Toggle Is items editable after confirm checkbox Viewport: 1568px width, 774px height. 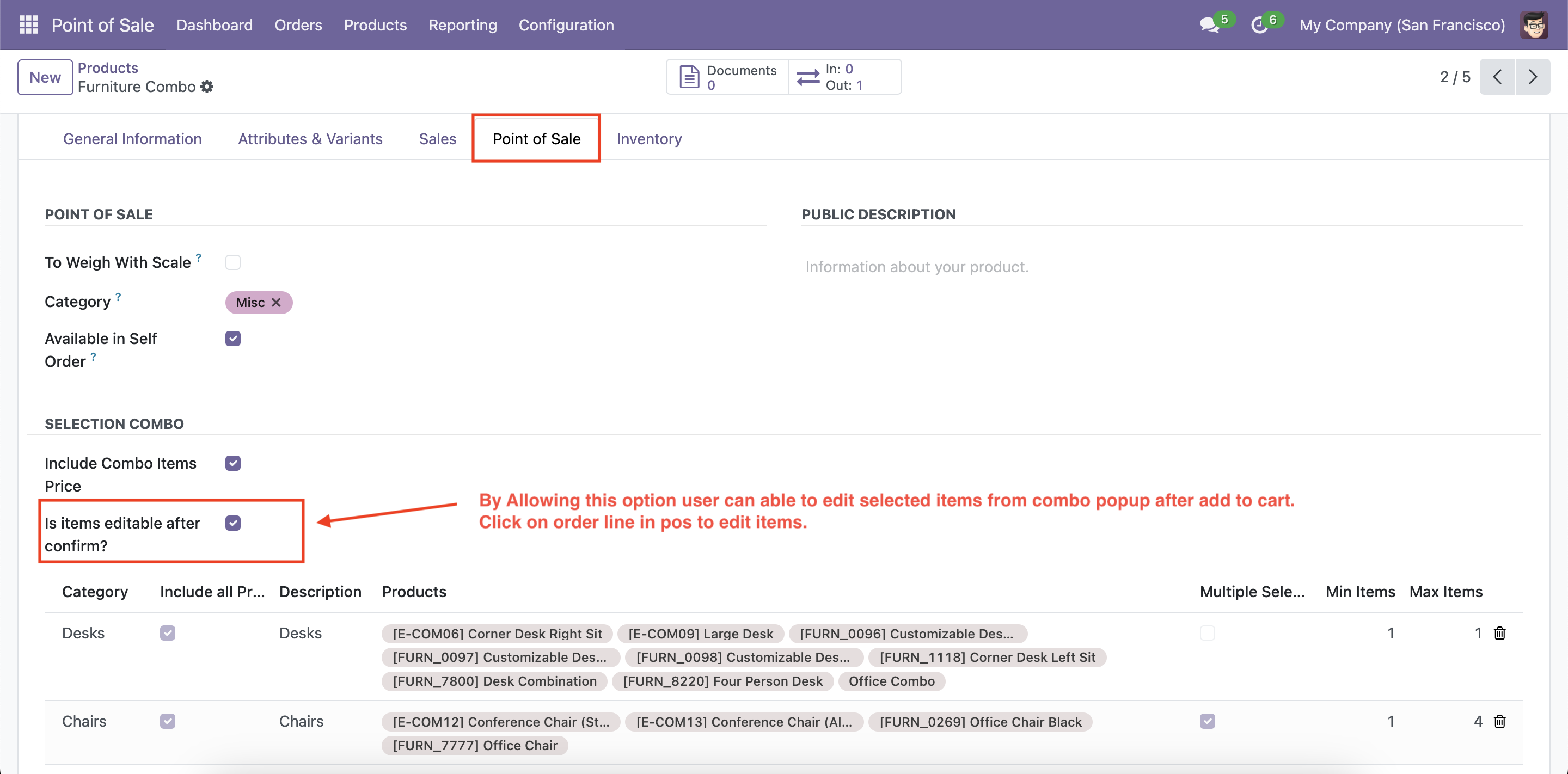(x=232, y=523)
